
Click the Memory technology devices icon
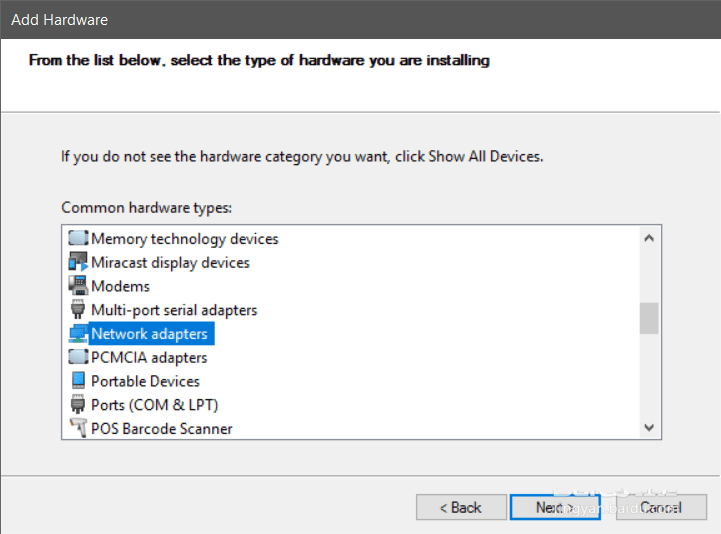[x=77, y=239]
